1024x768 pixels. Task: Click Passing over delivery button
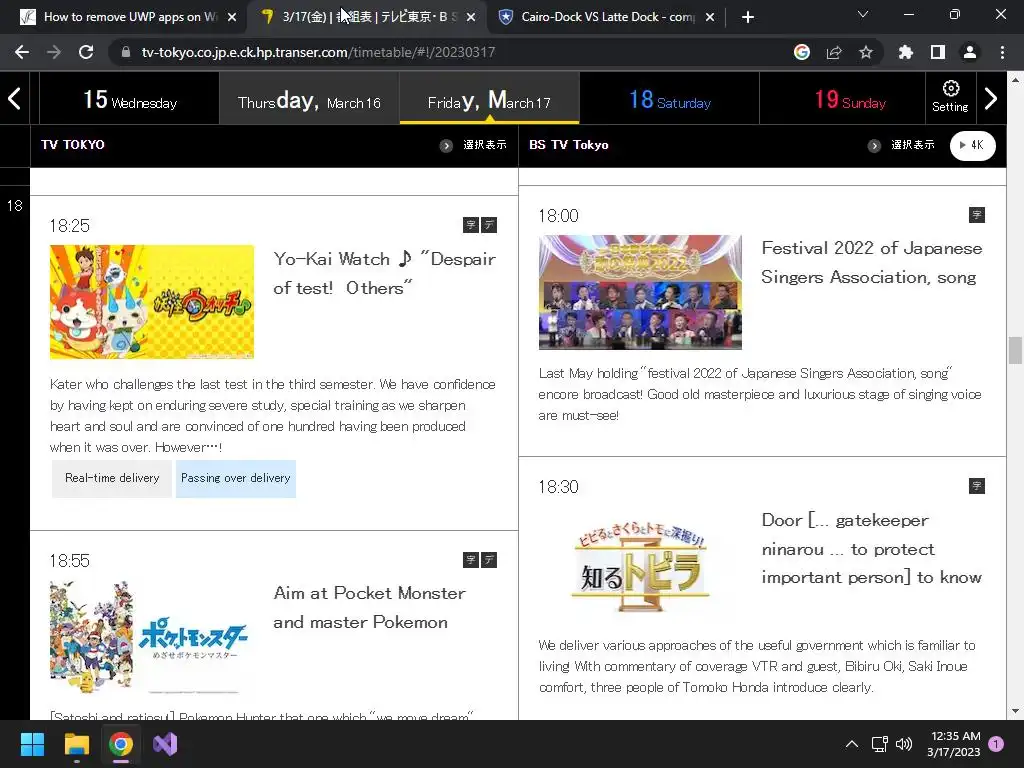tap(236, 479)
